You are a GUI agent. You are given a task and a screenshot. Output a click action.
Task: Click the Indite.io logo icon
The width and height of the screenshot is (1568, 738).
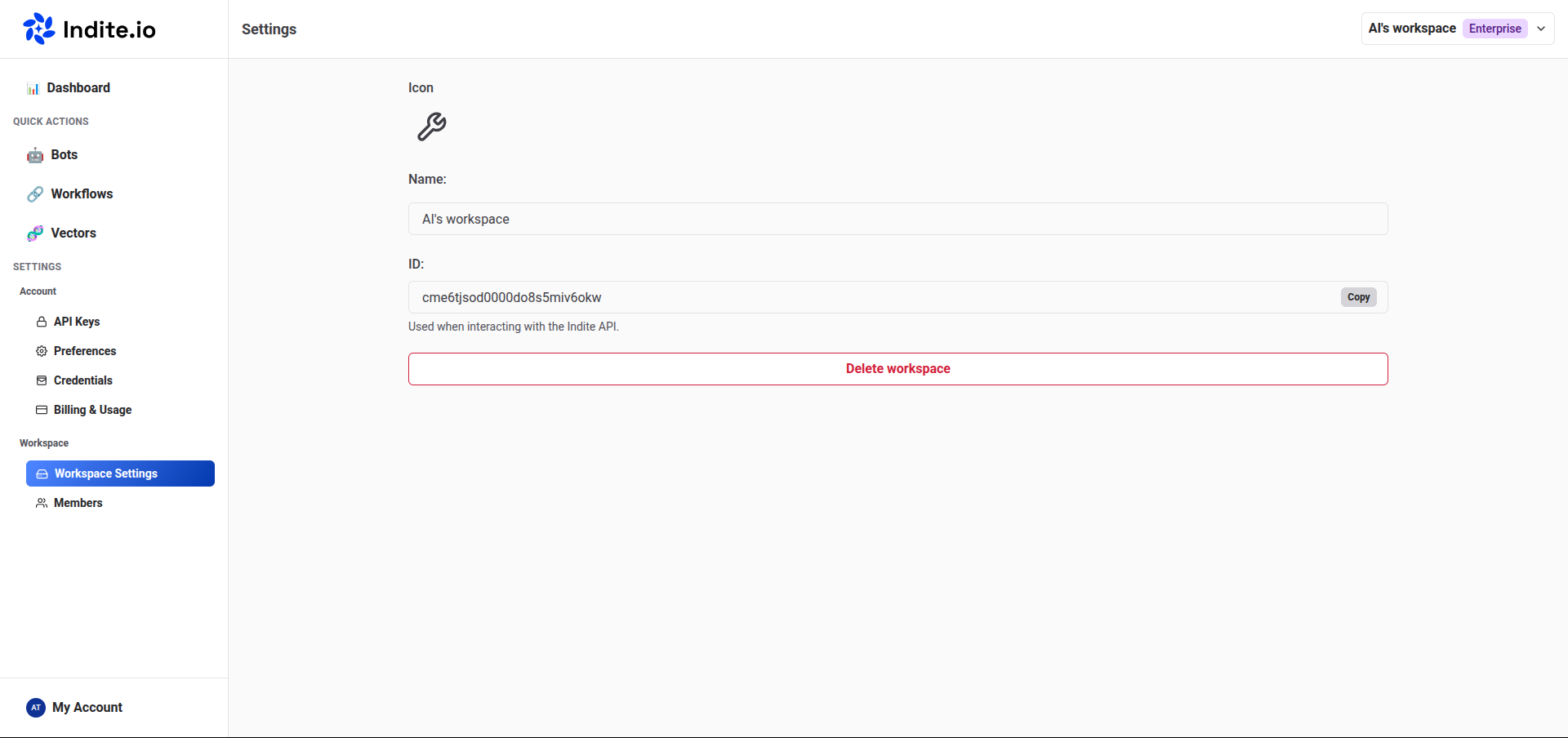click(38, 29)
